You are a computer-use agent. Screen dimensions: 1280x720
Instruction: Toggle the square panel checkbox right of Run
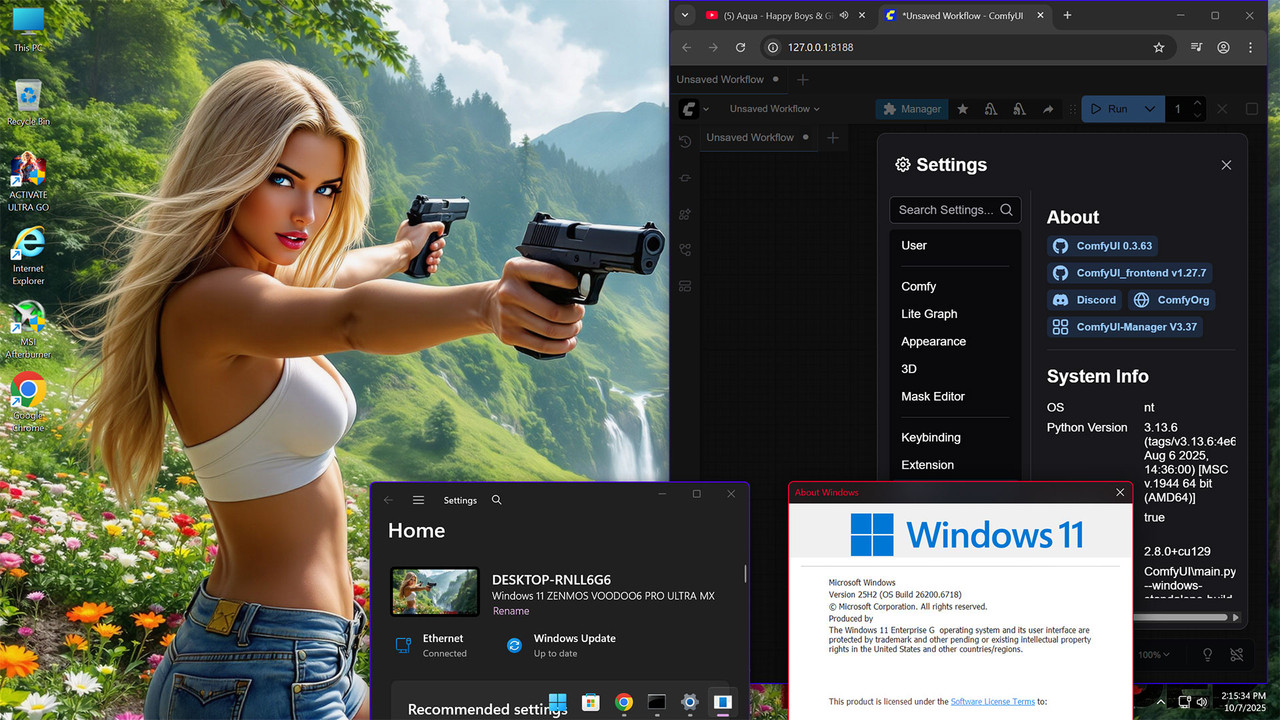(1252, 109)
